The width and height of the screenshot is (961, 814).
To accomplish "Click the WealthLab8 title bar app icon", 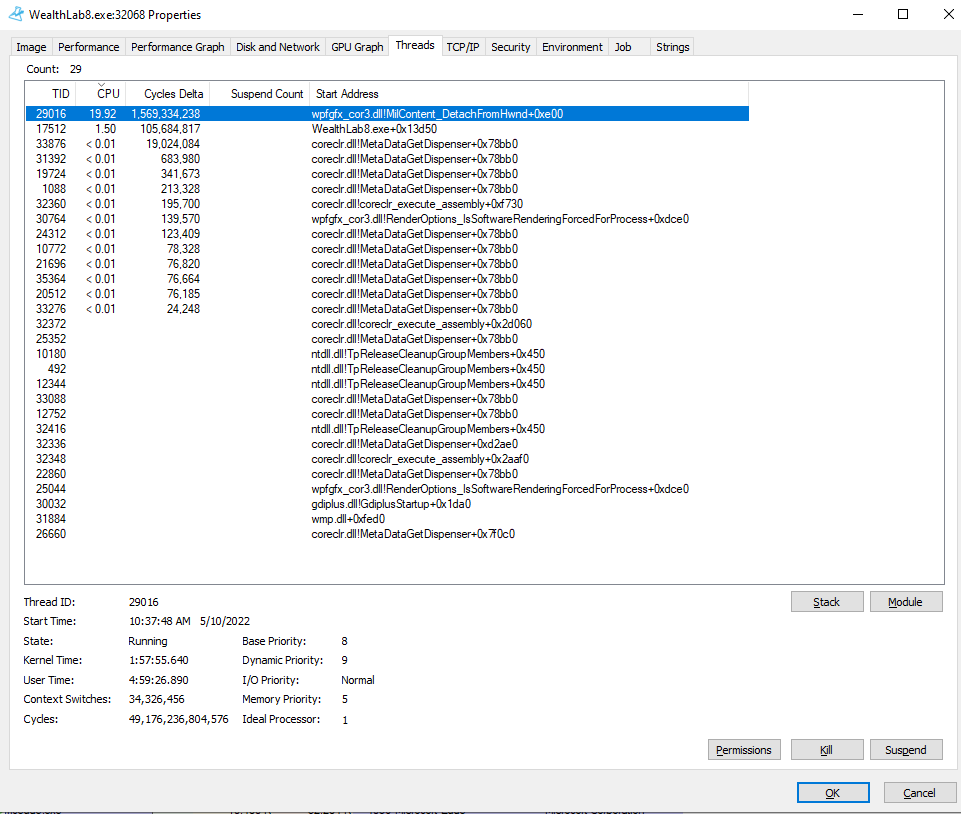I will coord(16,15).
